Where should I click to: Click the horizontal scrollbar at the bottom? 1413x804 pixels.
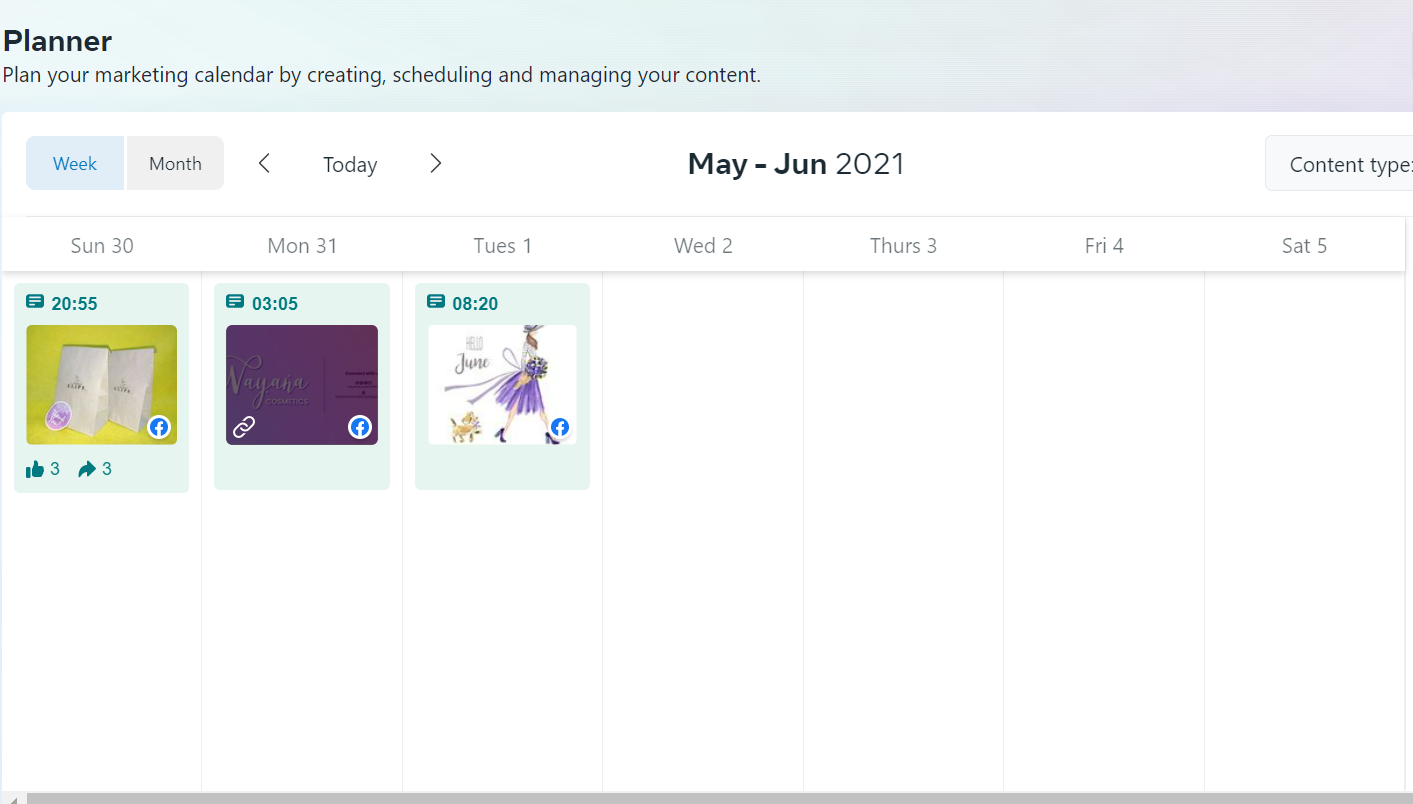coord(700,798)
